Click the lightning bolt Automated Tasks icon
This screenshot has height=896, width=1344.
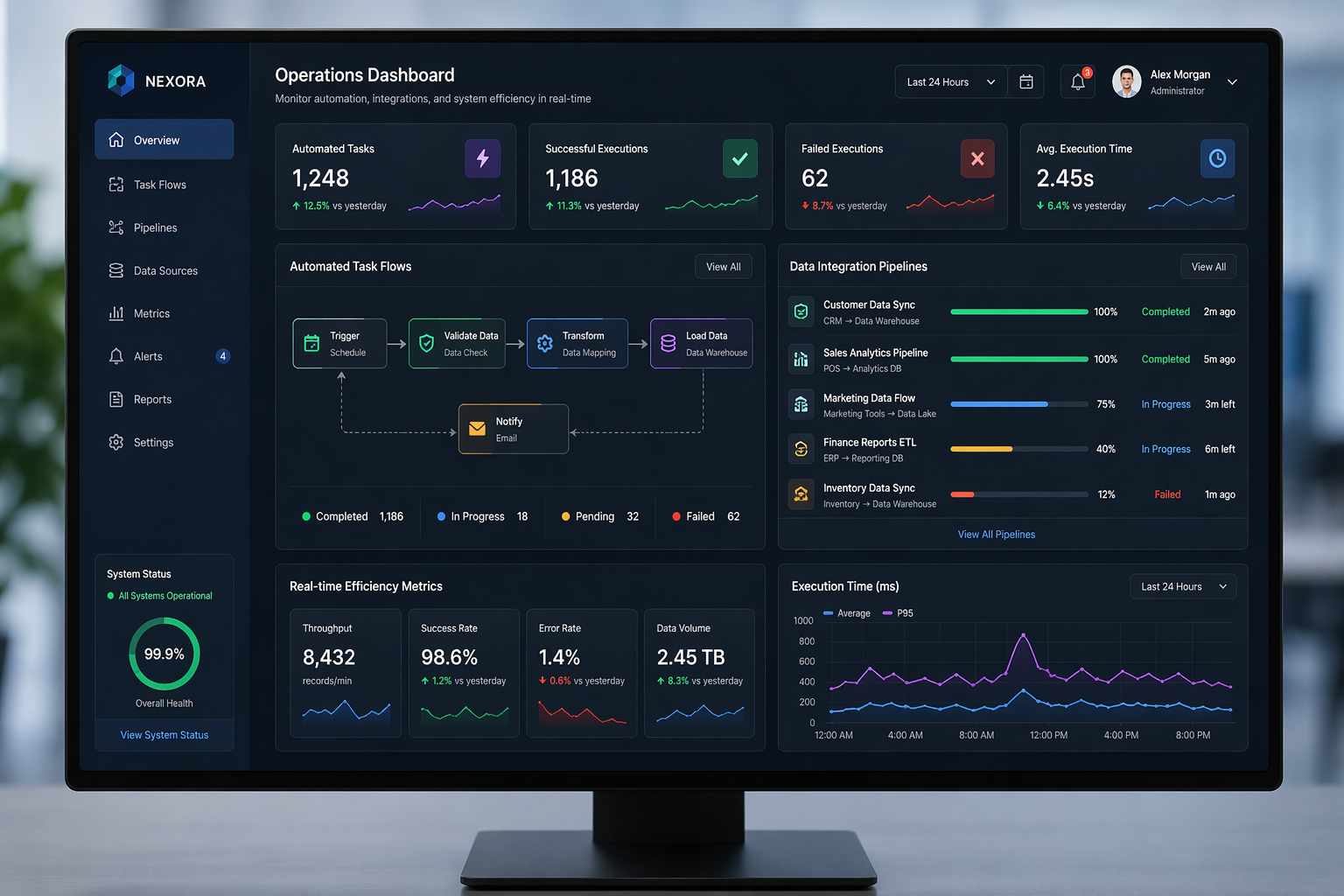tap(482, 158)
